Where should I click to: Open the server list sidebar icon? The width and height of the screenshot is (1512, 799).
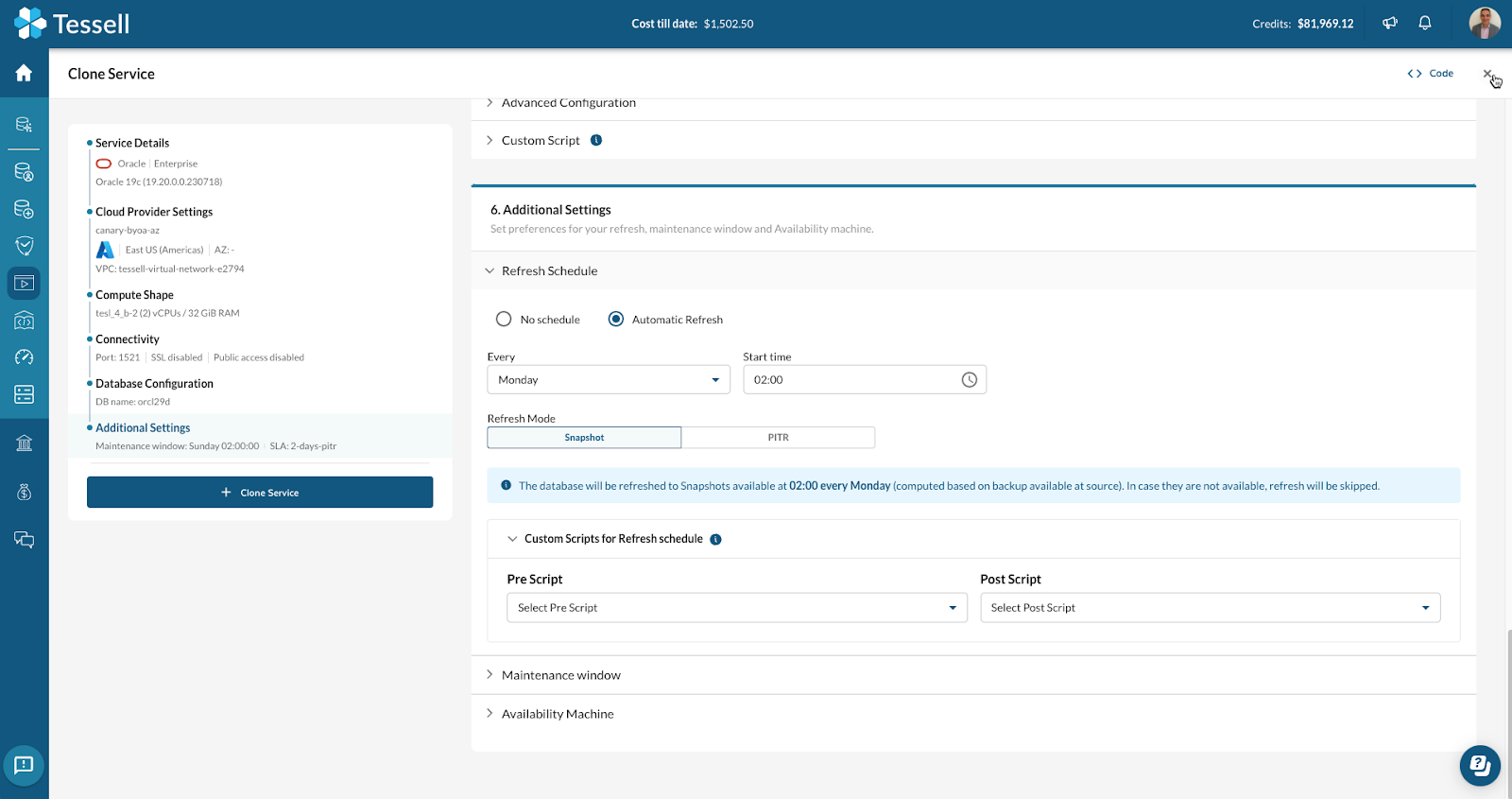pos(24,393)
